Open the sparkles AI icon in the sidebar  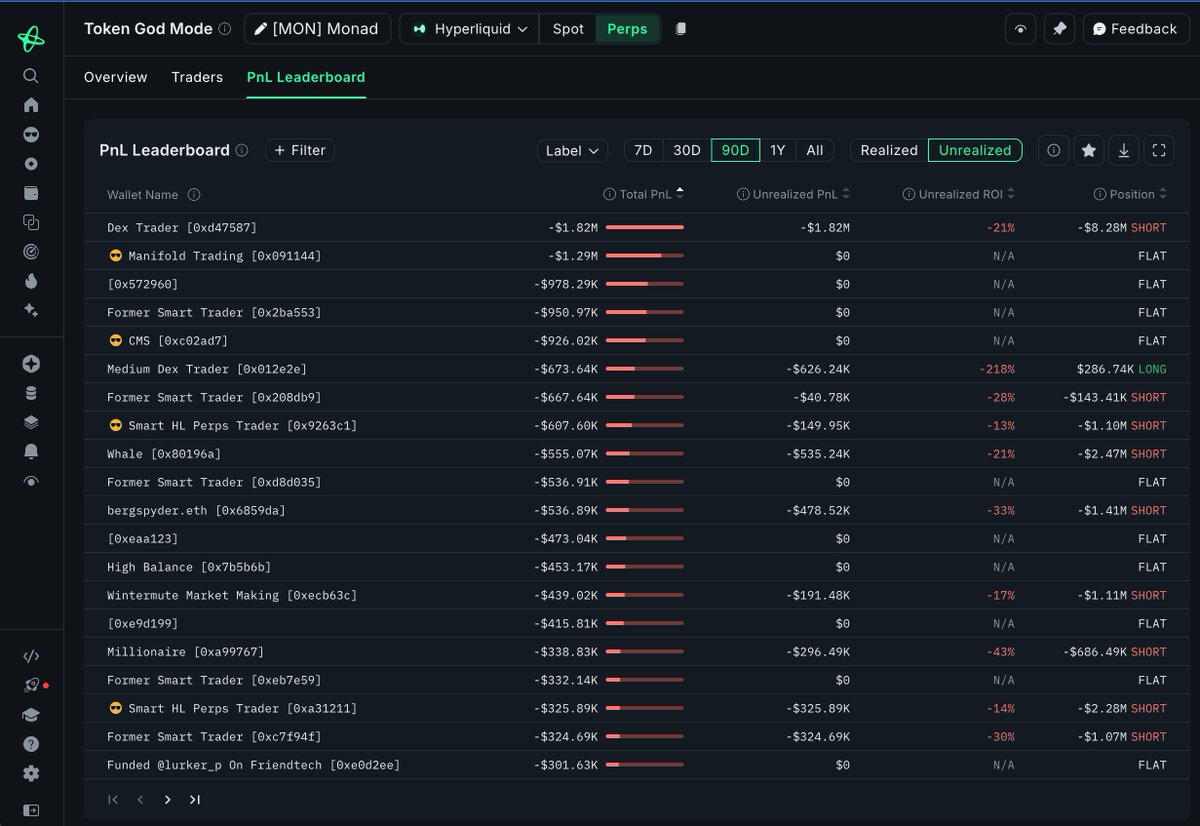click(x=31, y=310)
